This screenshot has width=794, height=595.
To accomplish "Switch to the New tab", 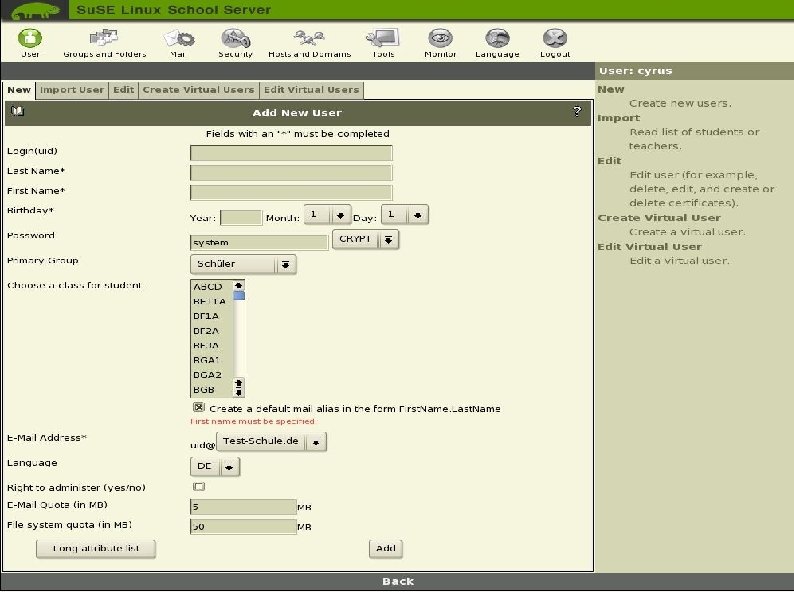I will coord(19,90).
